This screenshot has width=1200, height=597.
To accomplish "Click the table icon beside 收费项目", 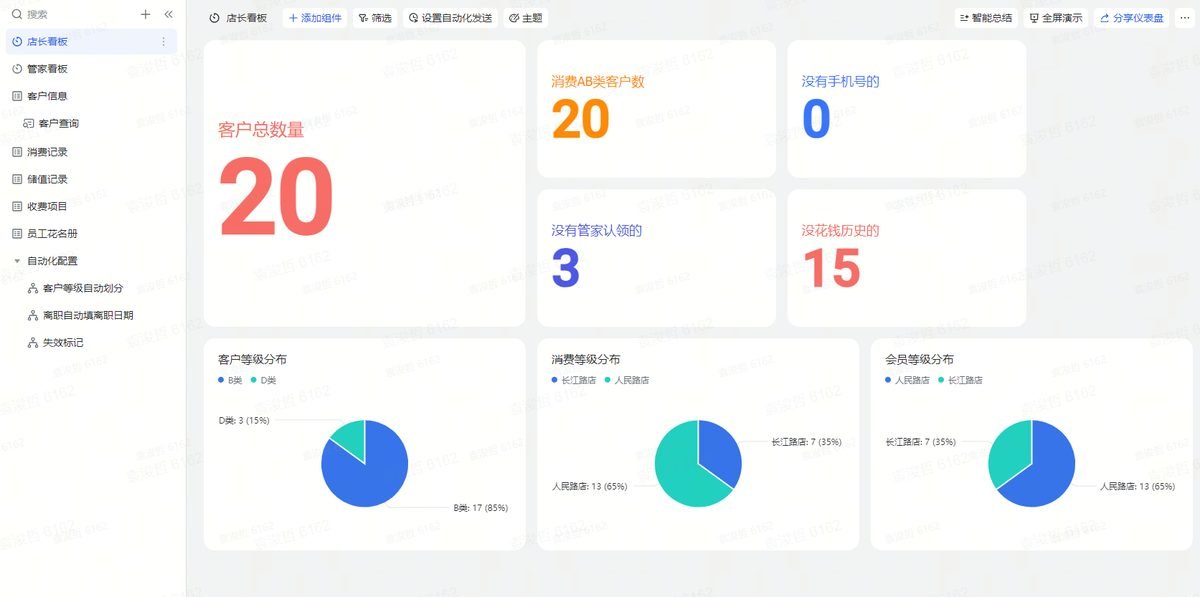I will pyautogui.click(x=17, y=206).
